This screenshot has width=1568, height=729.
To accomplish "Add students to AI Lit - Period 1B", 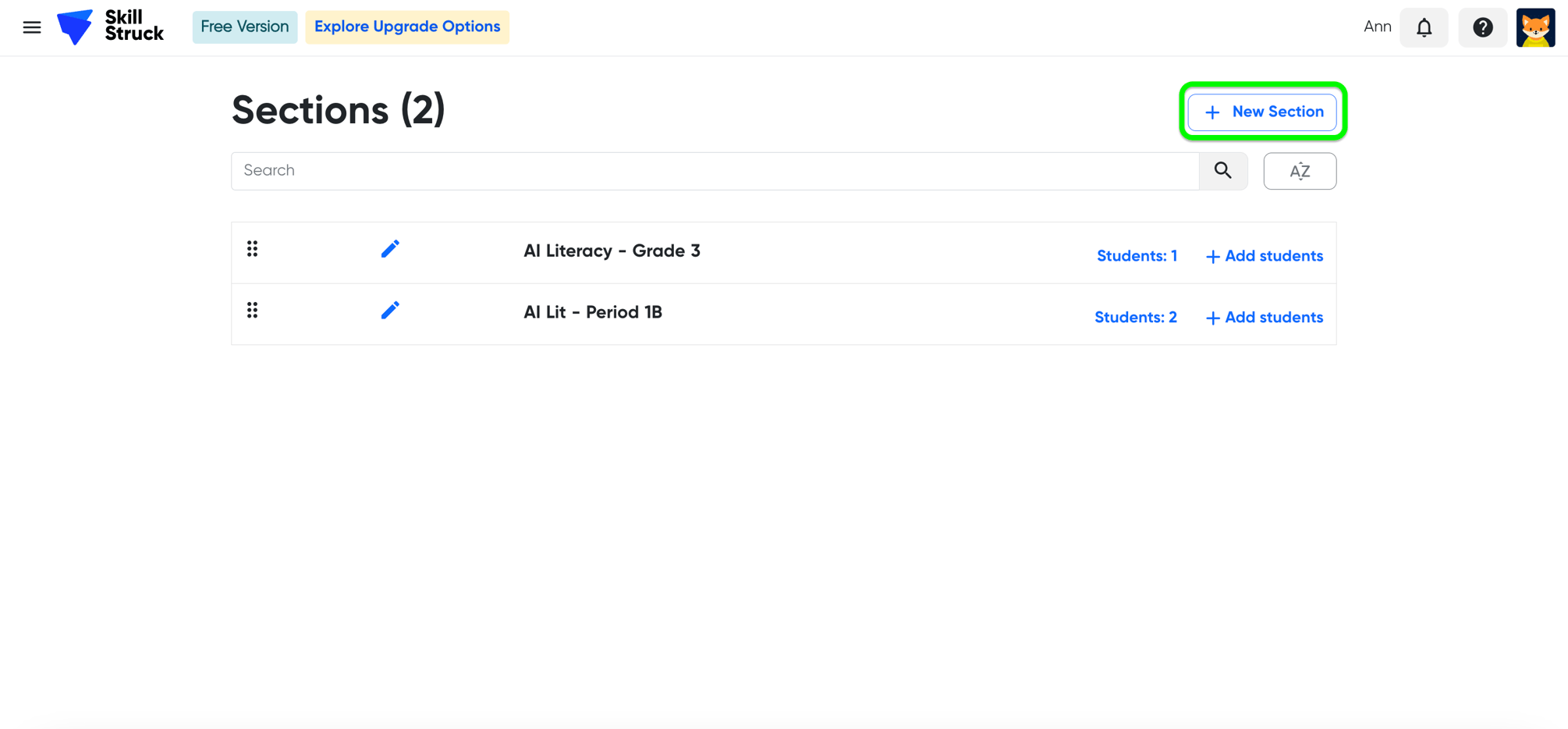I will (x=1264, y=318).
